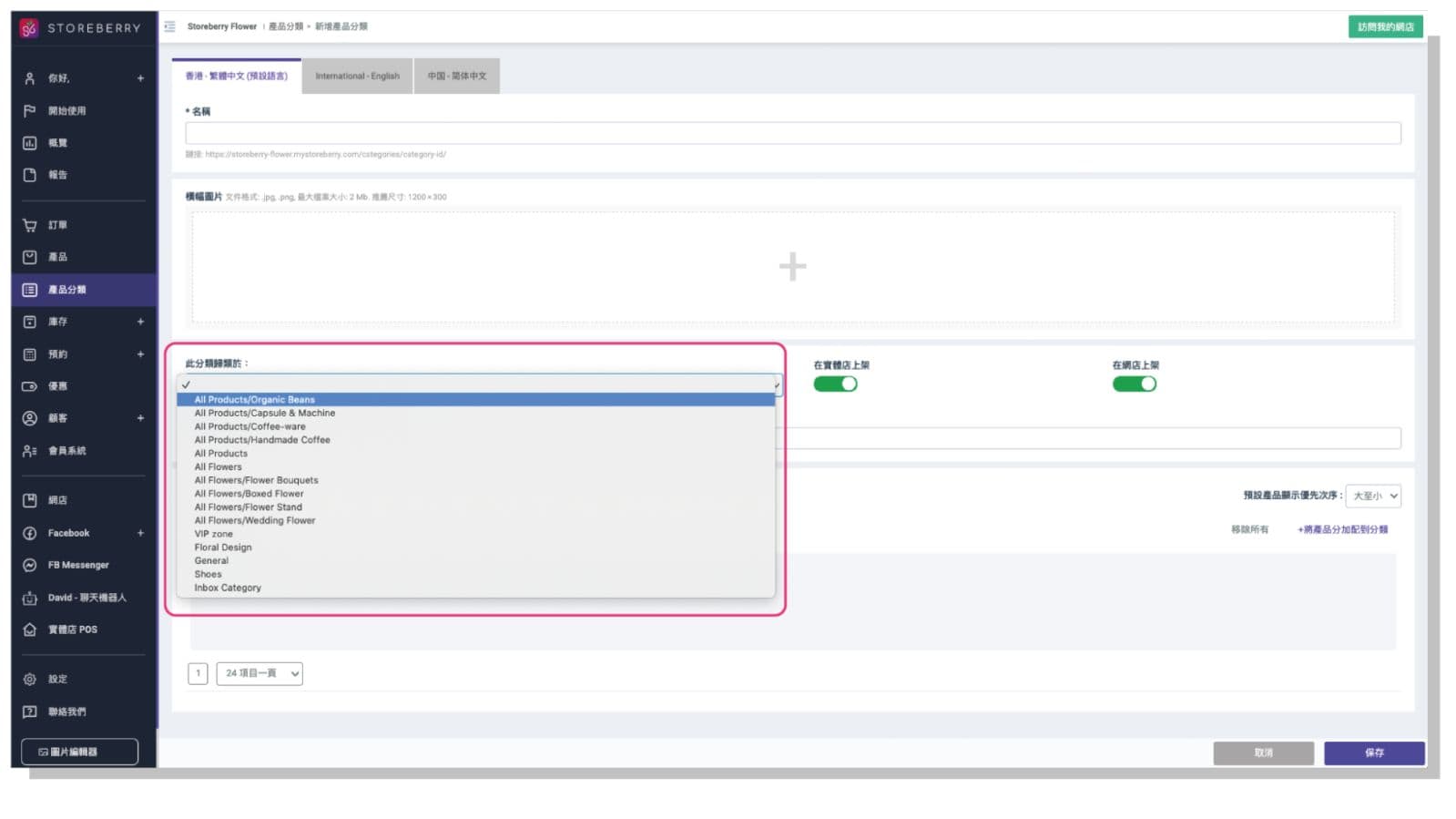Screen dimensions: 1456x819
Task: Click the 取消 cancel button
Action: click(x=1263, y=752)
